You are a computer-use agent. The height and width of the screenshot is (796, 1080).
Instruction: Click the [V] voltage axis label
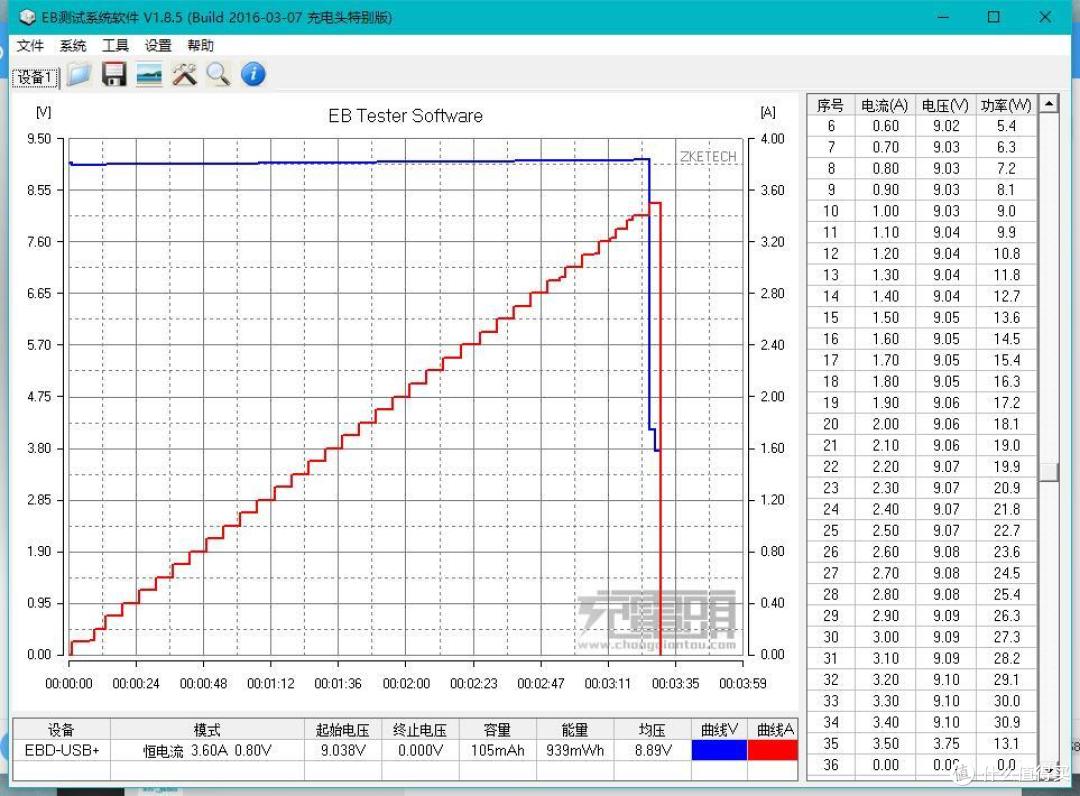pyautogui.click(x=43, y=112)
